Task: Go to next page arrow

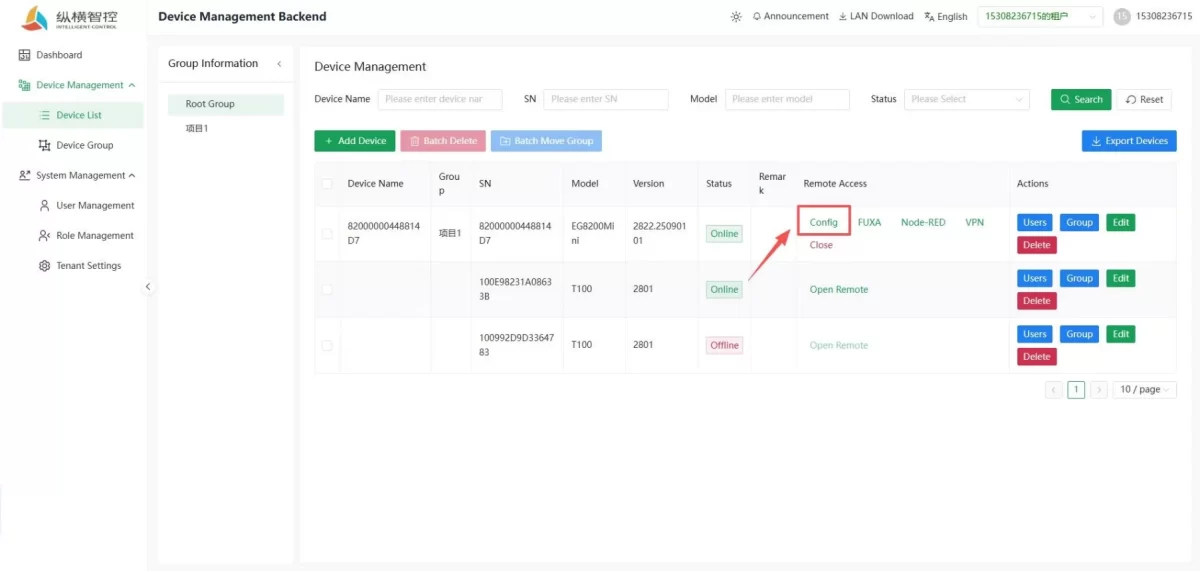Action: (1099, 390)
